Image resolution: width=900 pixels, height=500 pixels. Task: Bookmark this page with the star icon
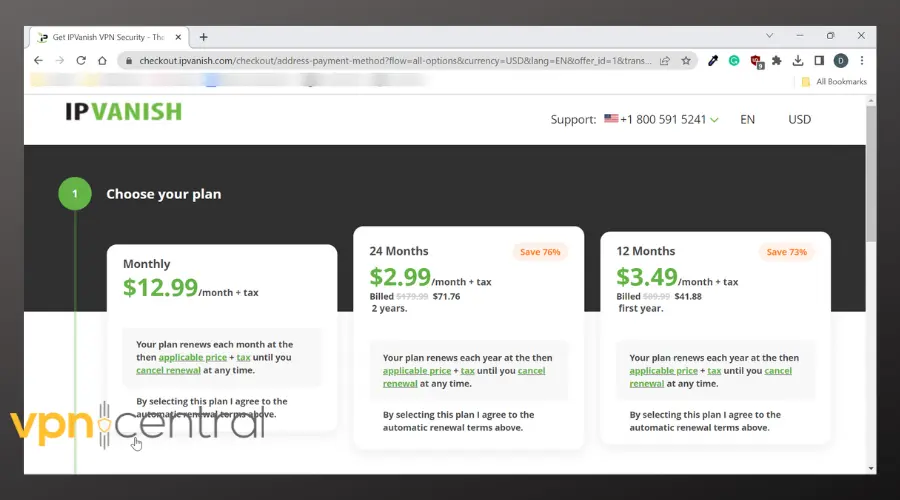click(686, 61)
